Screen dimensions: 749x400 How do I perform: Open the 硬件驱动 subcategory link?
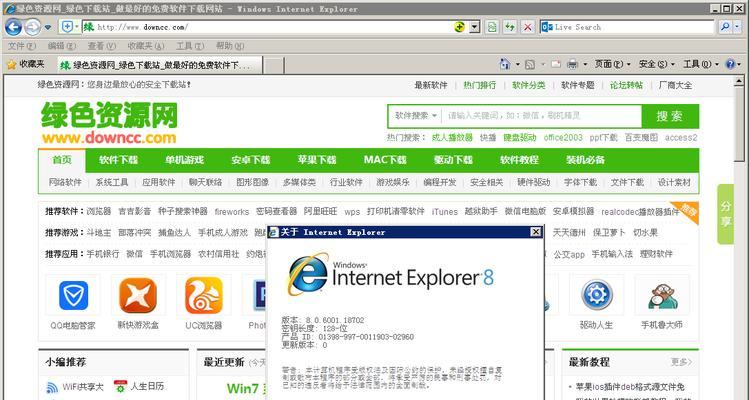click(534, 183)
